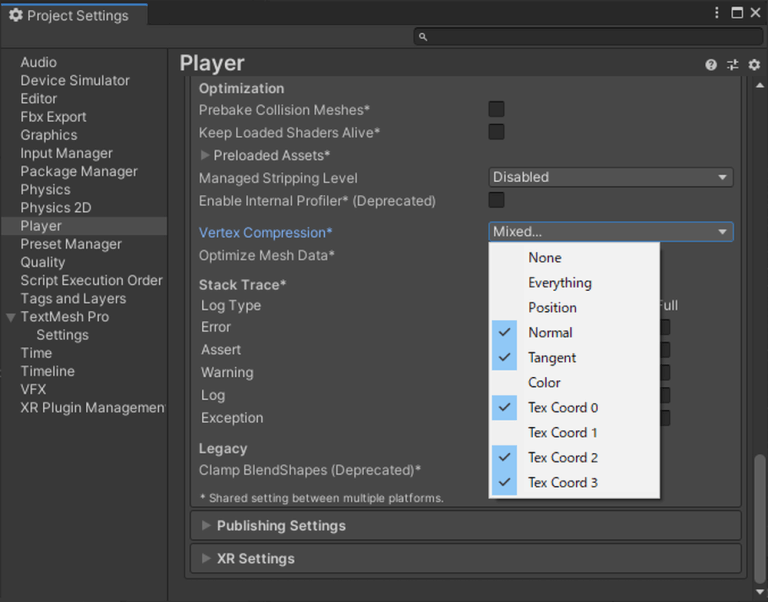
Task: Open Managed Stripping Level dropdown
Action: tap(610, 177)
